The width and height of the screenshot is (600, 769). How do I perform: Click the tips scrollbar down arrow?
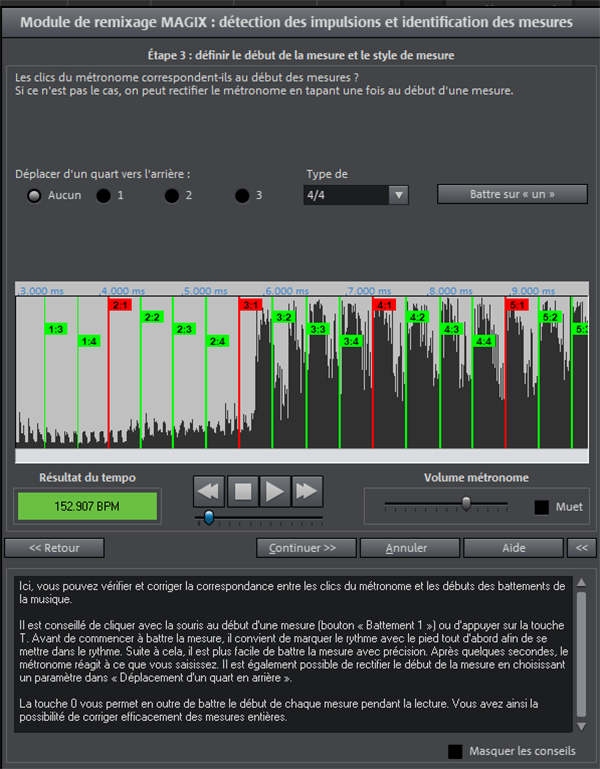581,726
